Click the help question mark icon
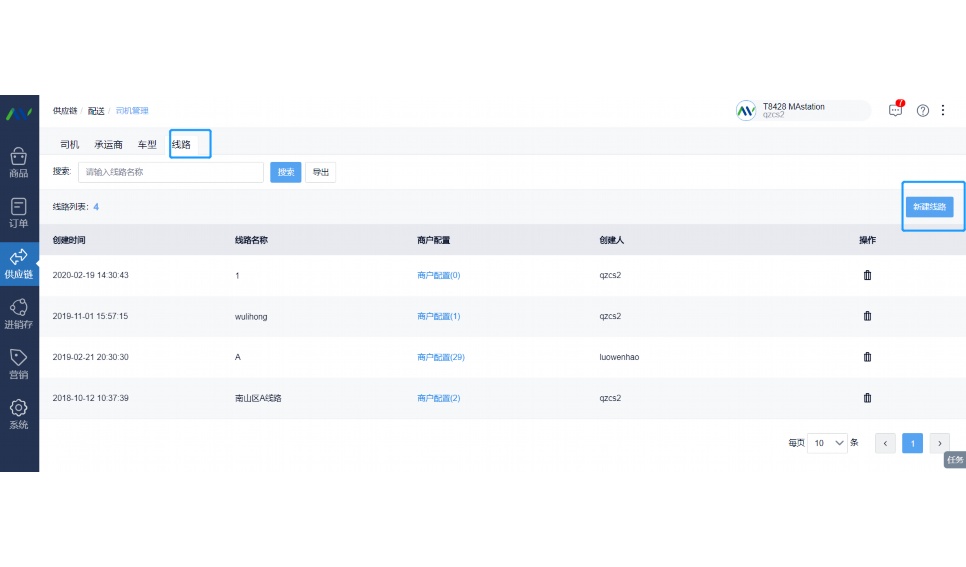This screenshot has width=966, height=567. pos(923,110)
